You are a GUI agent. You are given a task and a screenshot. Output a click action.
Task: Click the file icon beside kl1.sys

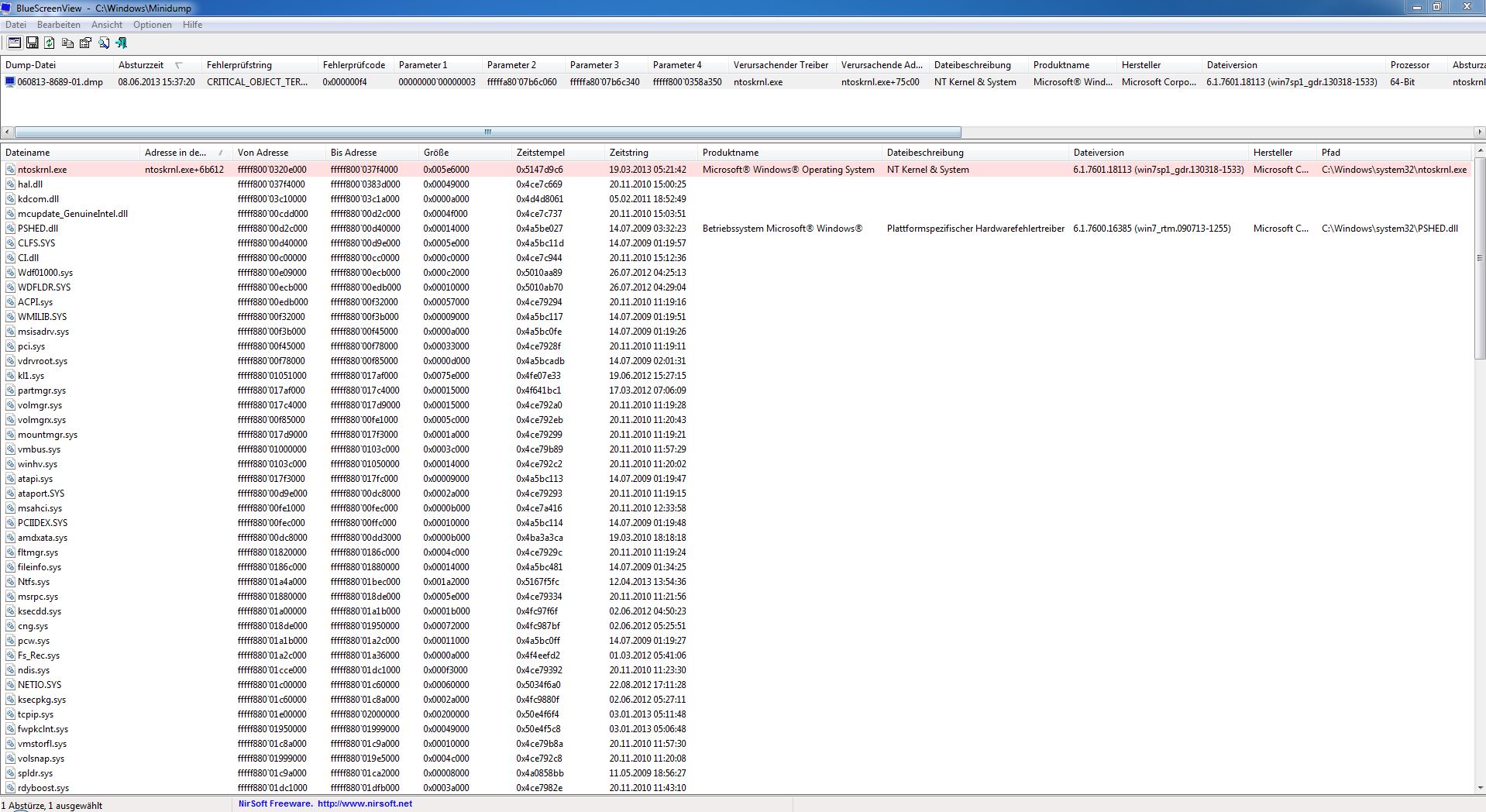point(10,376)
